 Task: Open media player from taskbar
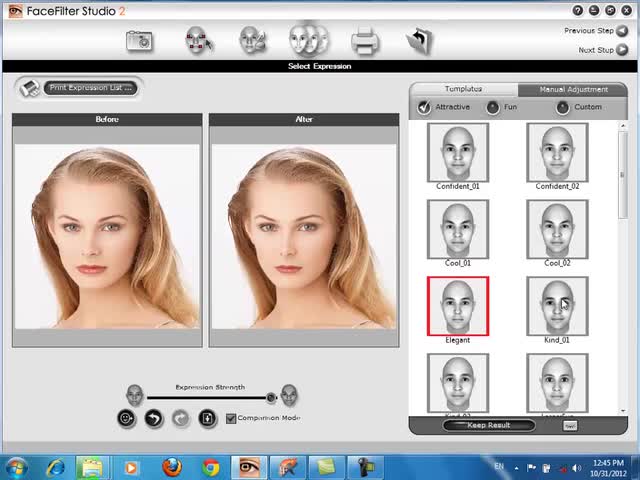click(131, 468)
